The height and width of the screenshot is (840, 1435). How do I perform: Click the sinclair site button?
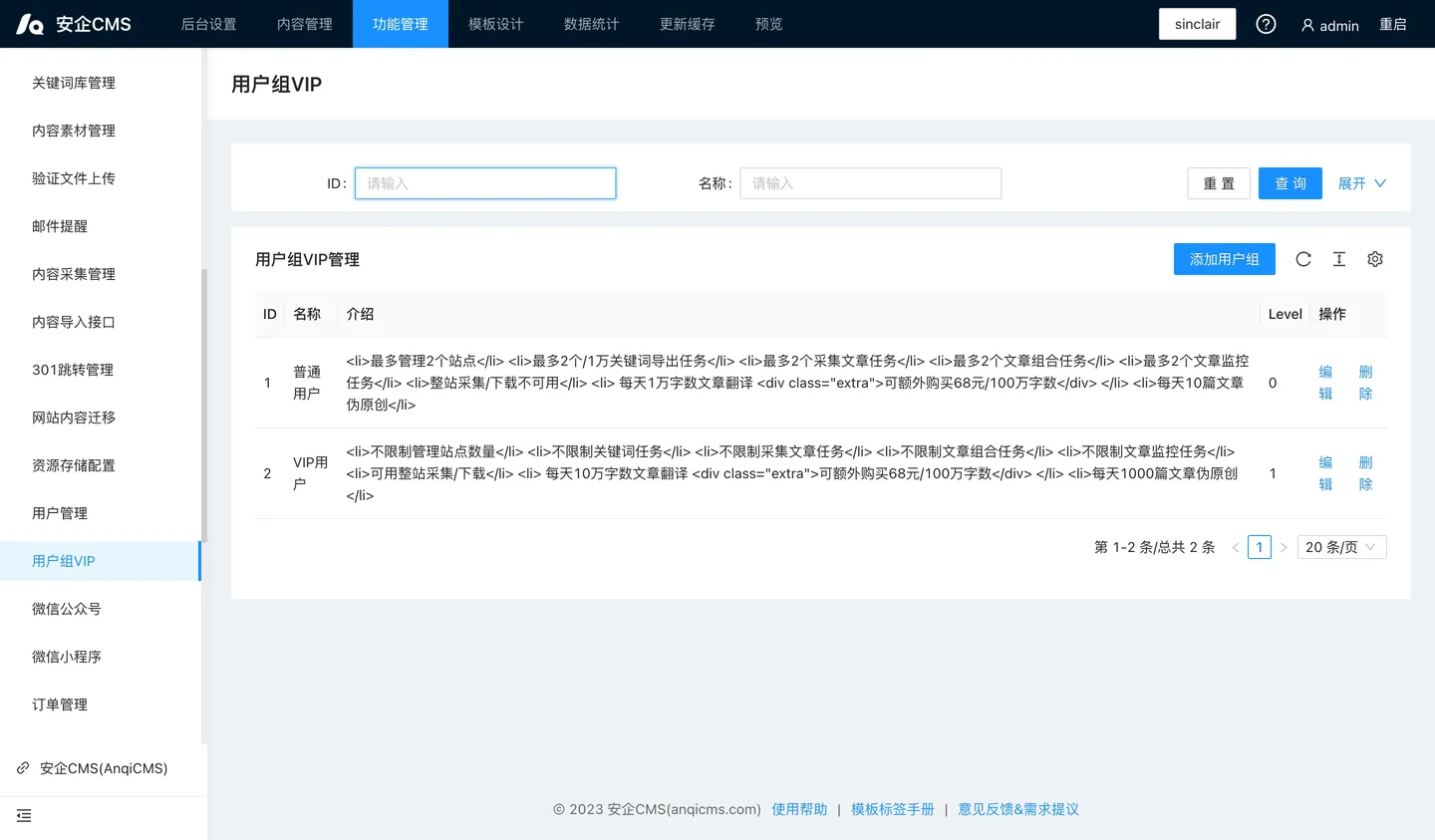pyautogui.click(x=1197, y=24)
